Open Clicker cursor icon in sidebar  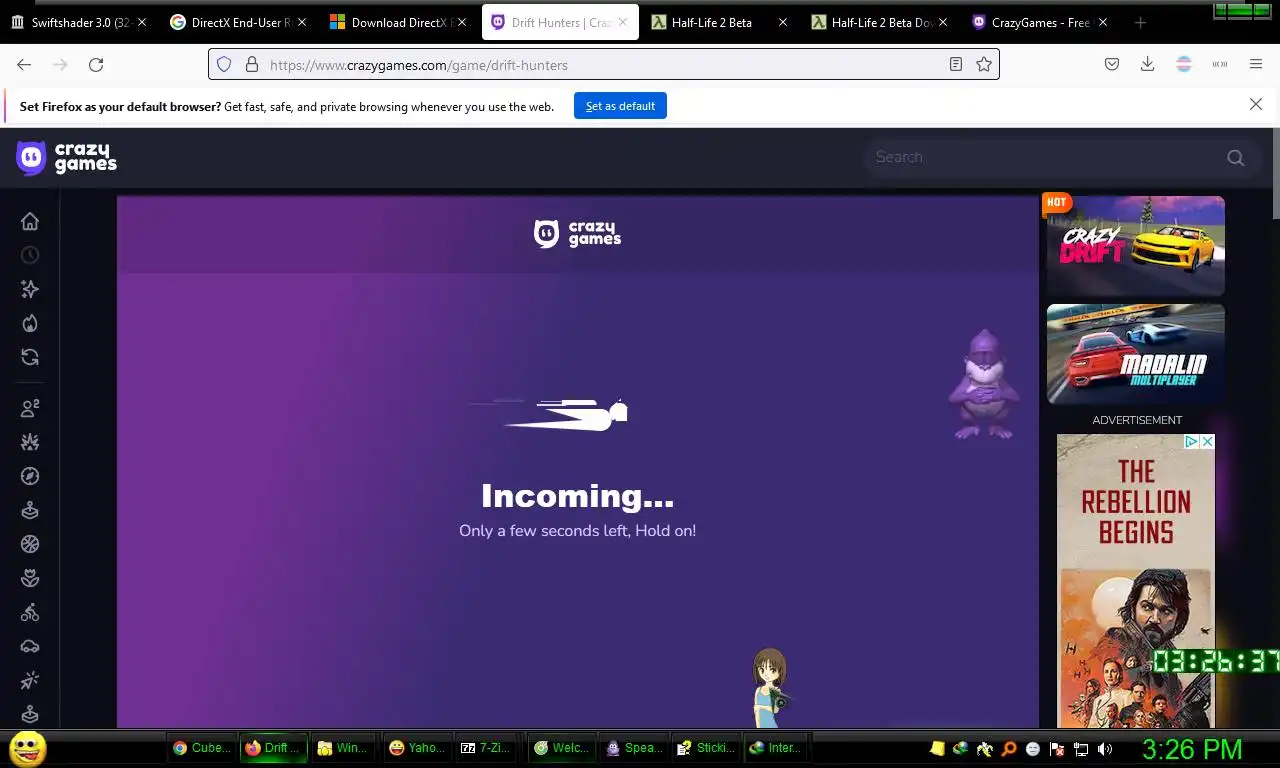(30, 680)
